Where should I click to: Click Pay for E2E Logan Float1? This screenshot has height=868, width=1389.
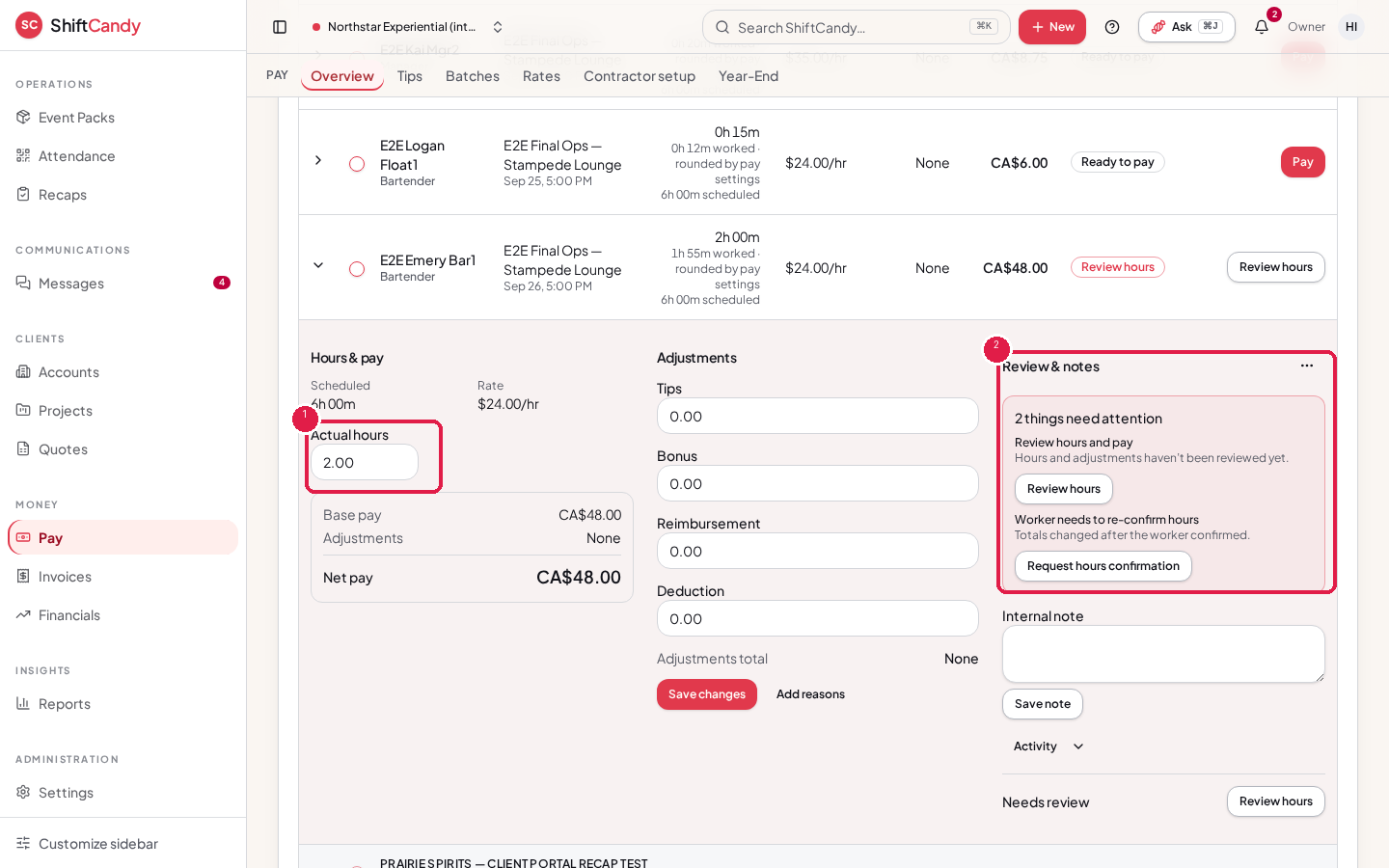coord(1303,162)
